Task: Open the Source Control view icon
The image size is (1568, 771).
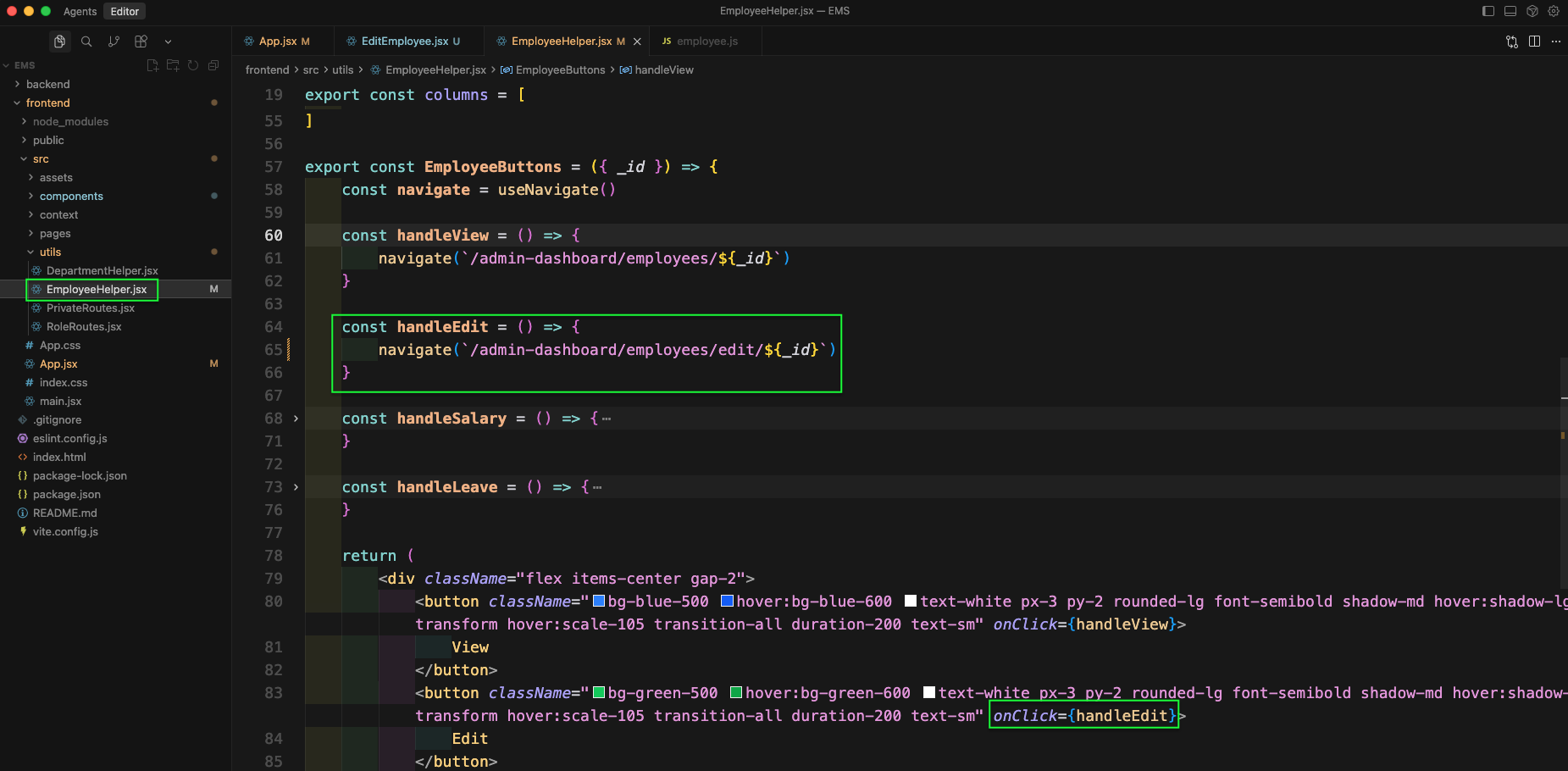Action: [114, 42]
